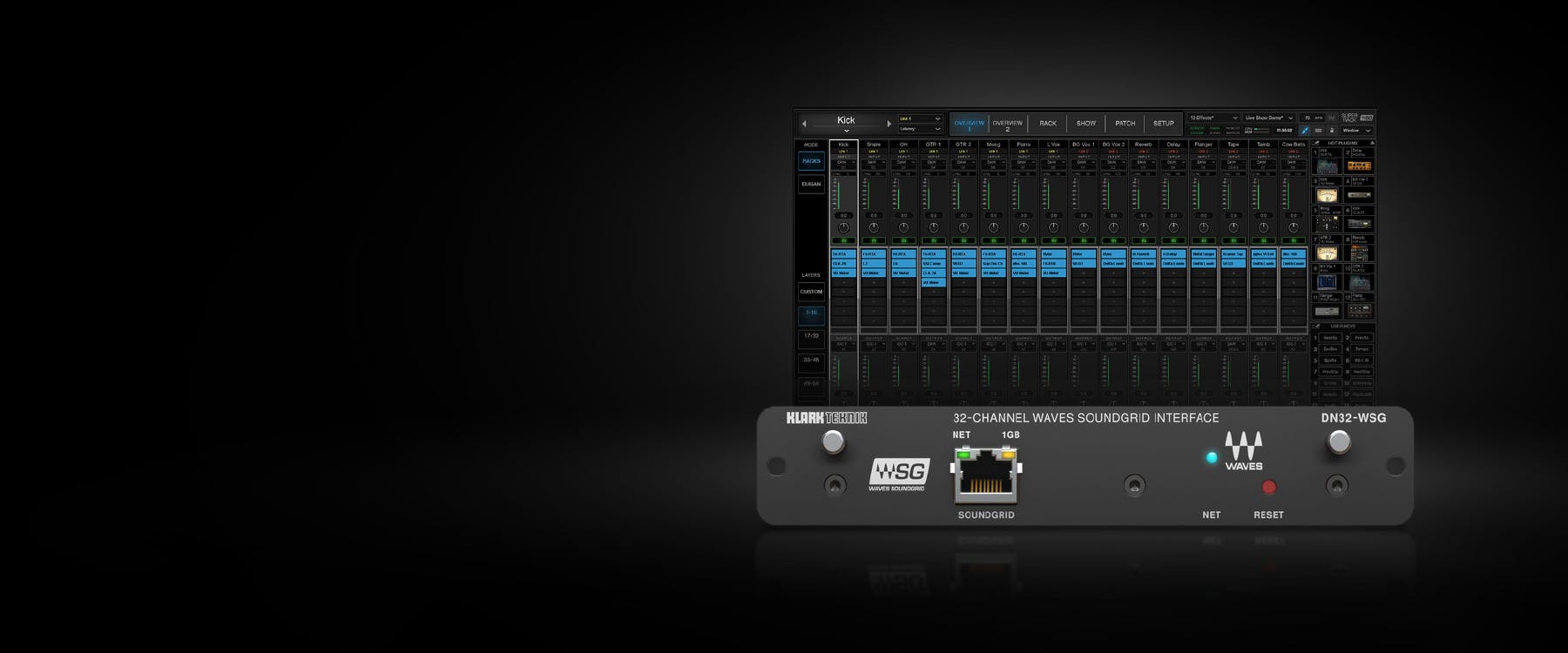Image resolution: width=1568 pixels, height=653 pixels.
Task: Open the Rack tab
Action: click(x=1048, y=124)
